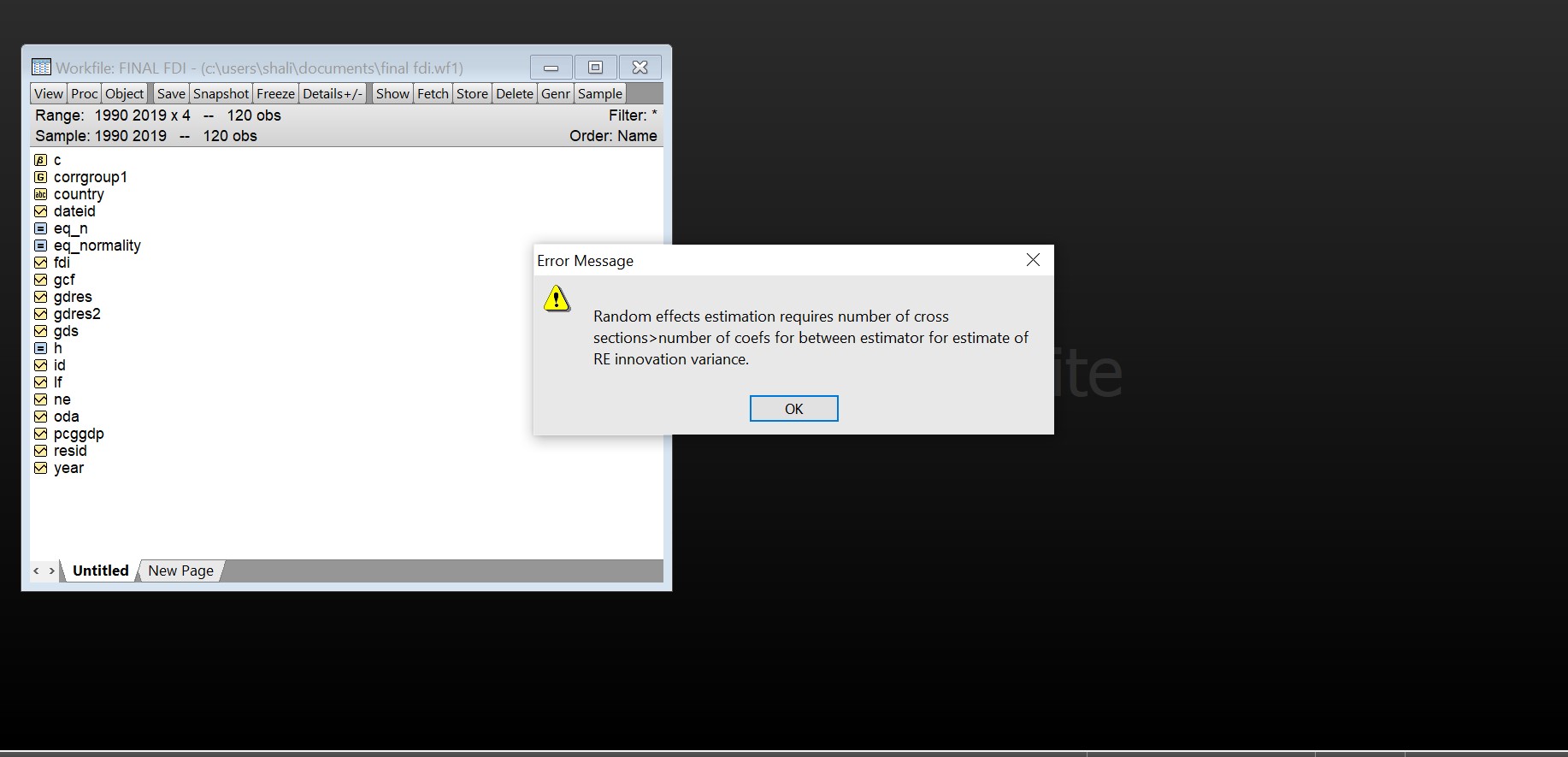This screenshot has height=757, width=1568.
Task: Select the corrgroup1 group object icon
Action: click(x=40, y=177)
